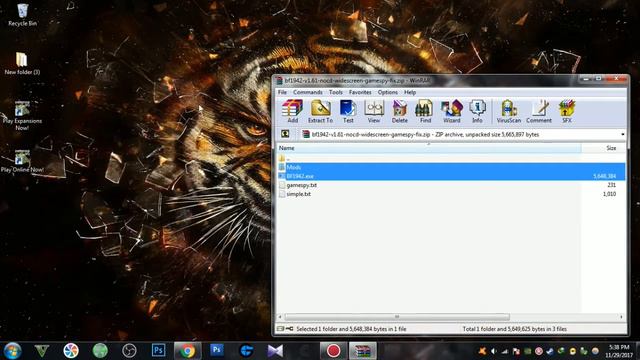Select the parent folder ".." row
The height and width of the screenshot is (360, 640).
point(451,158)
